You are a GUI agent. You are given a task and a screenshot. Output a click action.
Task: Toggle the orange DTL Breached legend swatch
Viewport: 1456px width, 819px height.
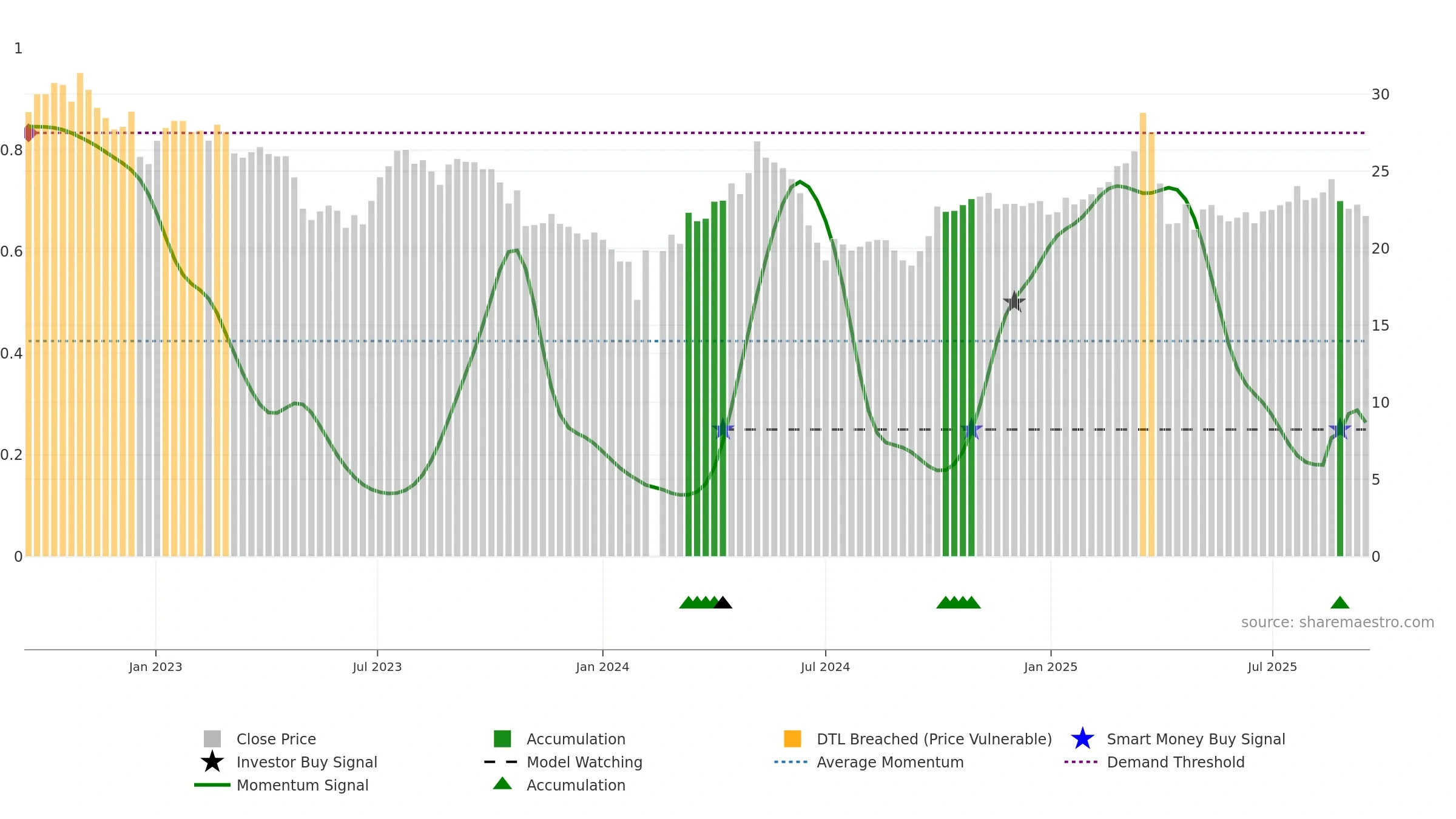click(792, 739)
